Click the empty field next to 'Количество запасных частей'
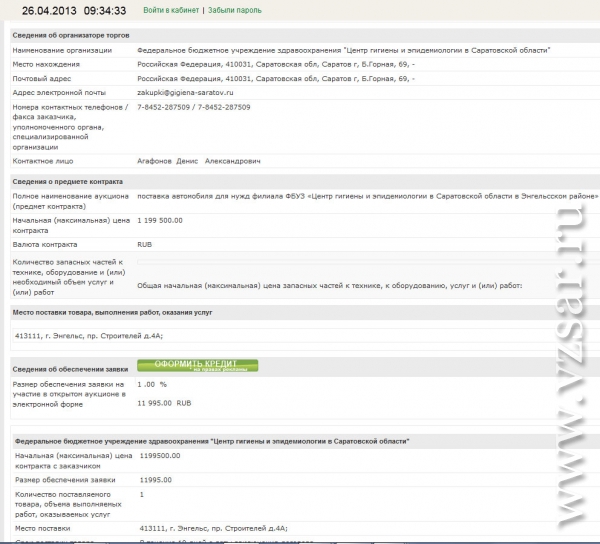 coord(367,262)
